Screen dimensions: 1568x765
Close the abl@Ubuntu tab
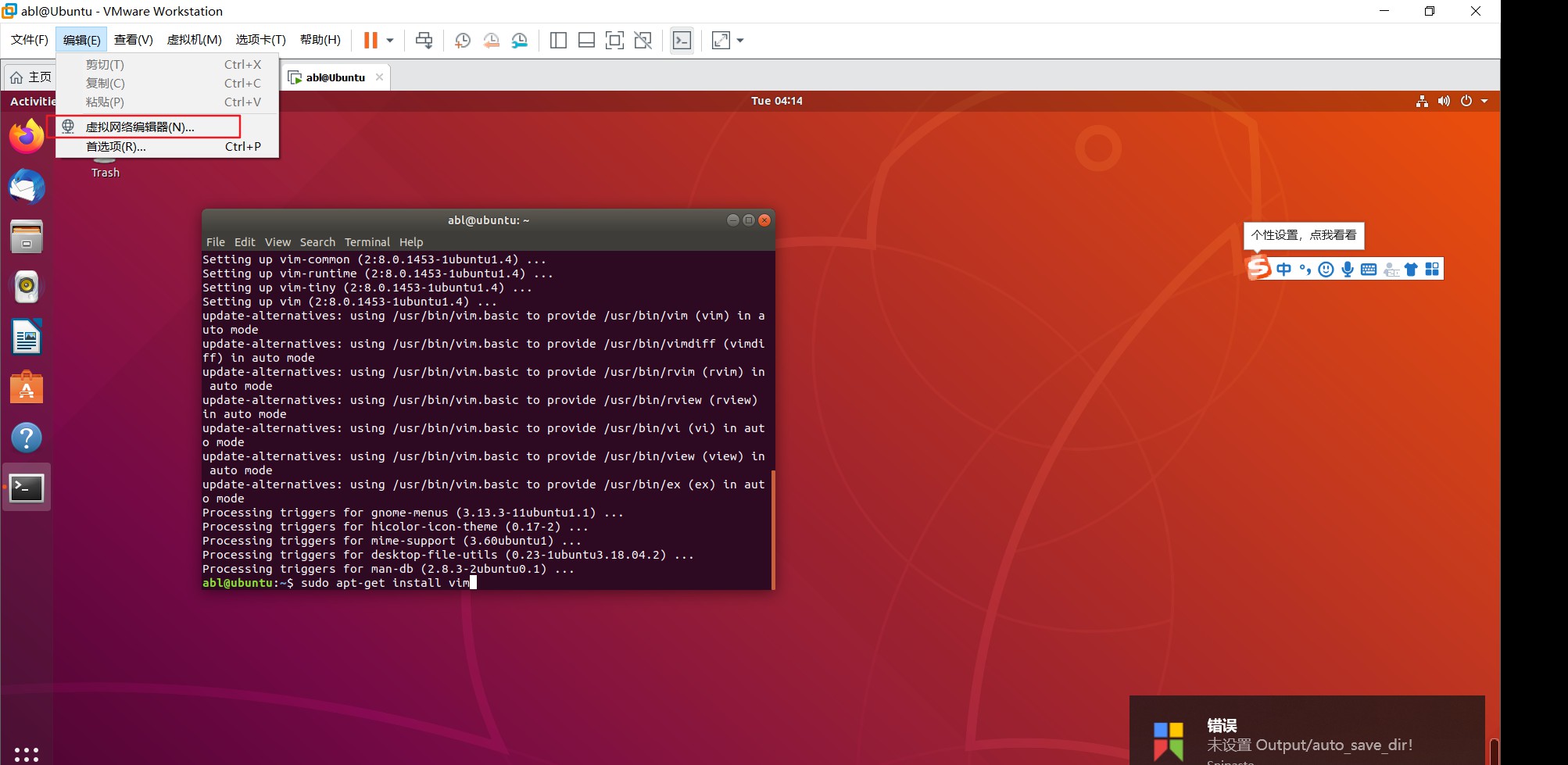point(380,77)
